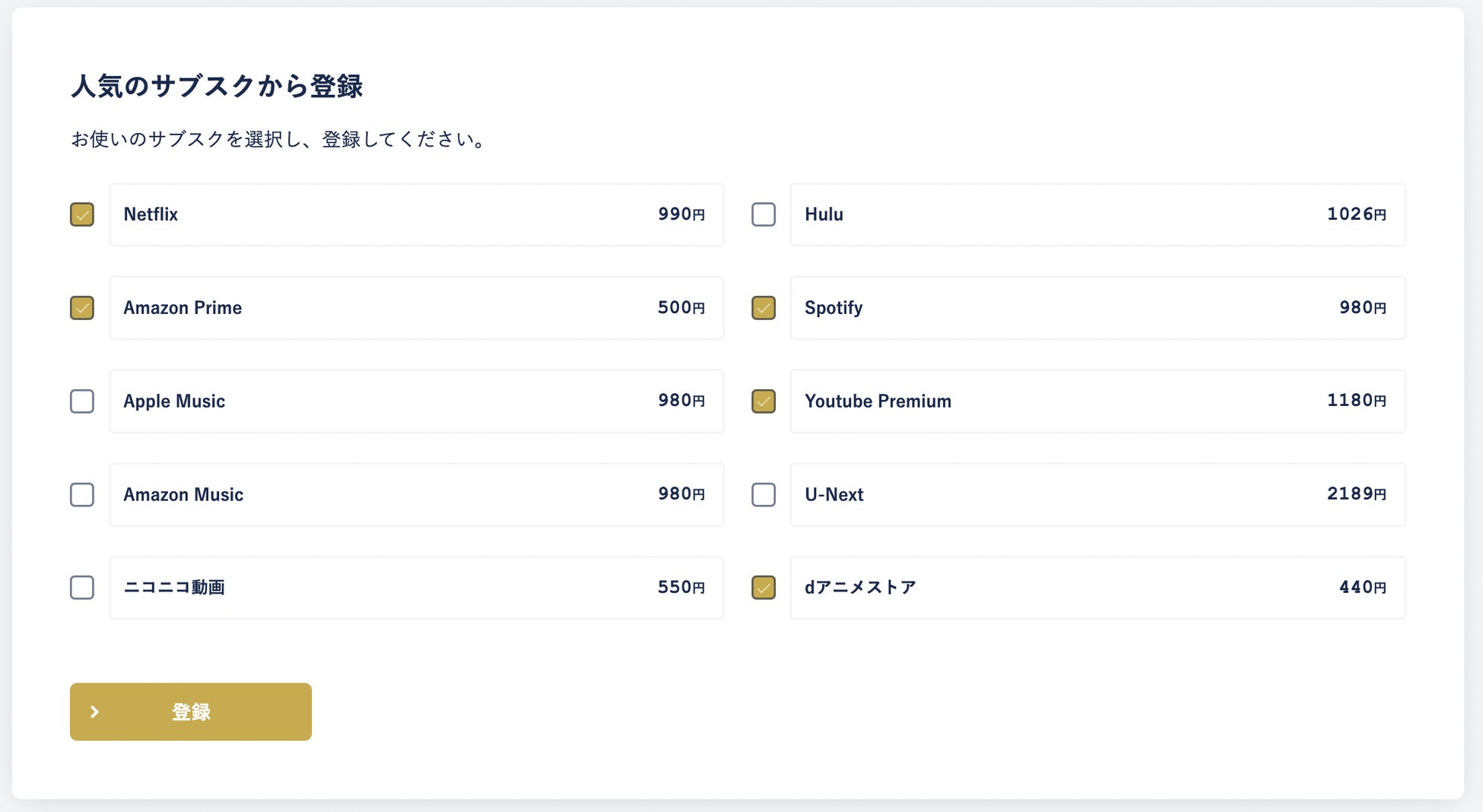Click the arrow icon on 登録 button
The width and height of the screenshot is (1483, 812).
click(x=95, y=712)
